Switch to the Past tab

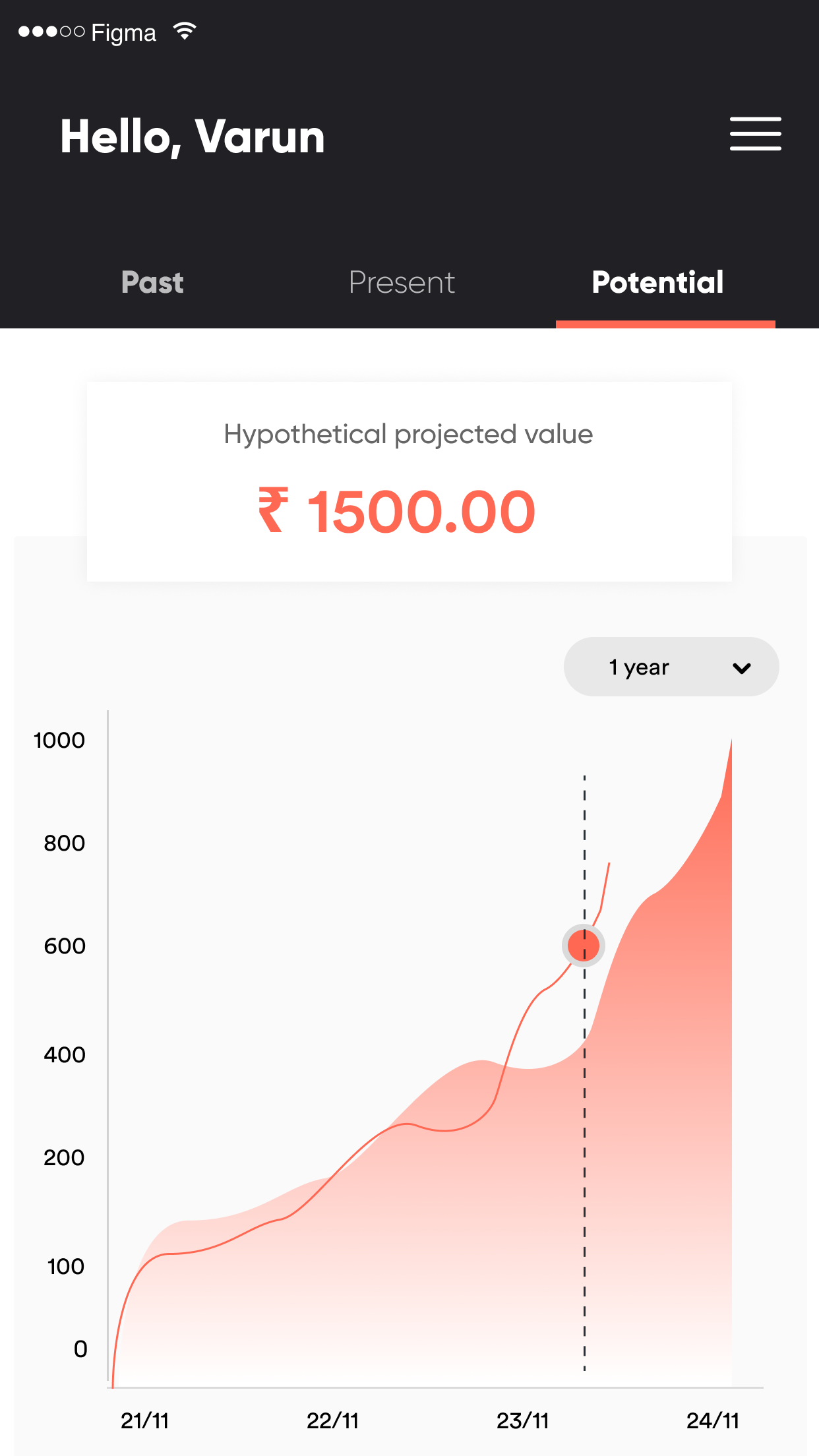point(152,282)
